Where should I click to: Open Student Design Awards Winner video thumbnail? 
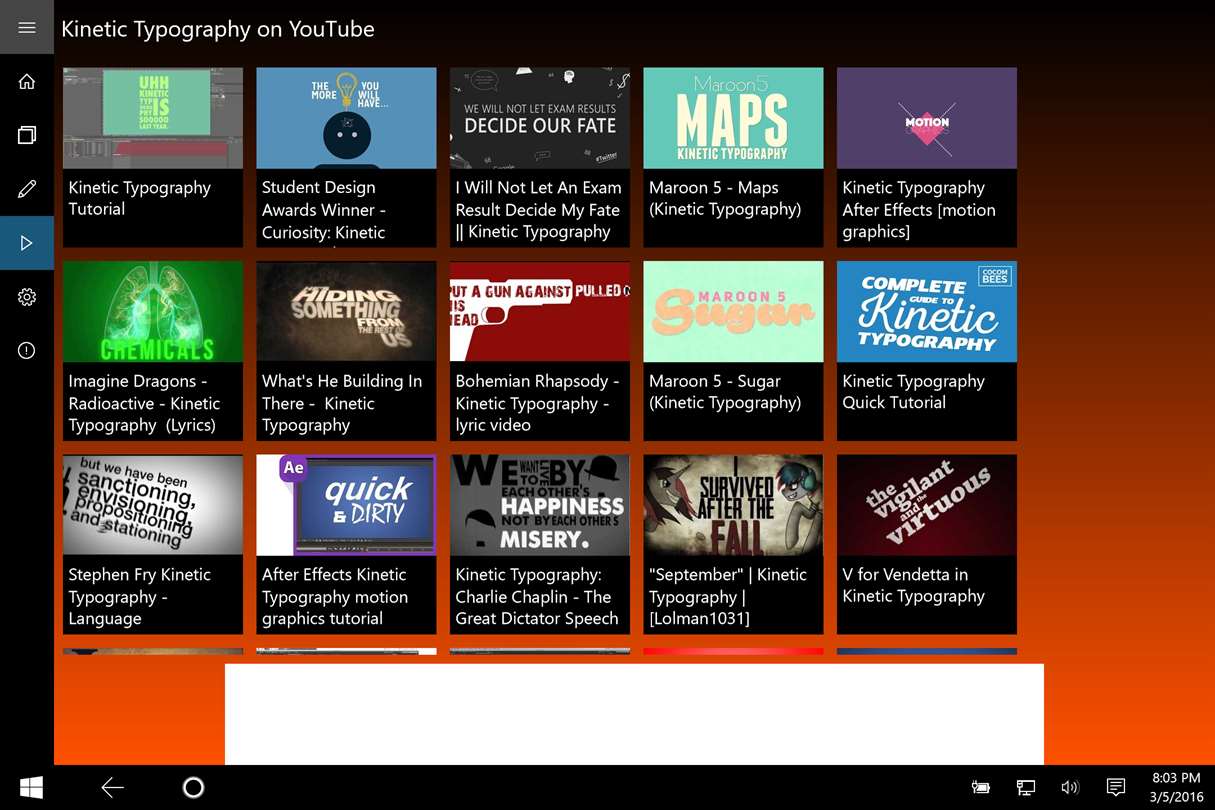click(346, 118)
